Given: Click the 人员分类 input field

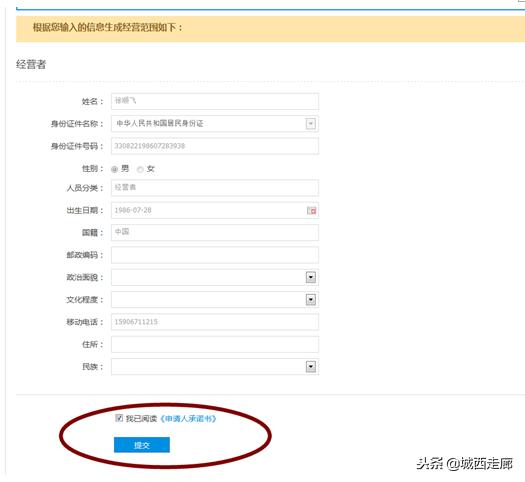Looking at the screenshot, I should pos(215,188).
